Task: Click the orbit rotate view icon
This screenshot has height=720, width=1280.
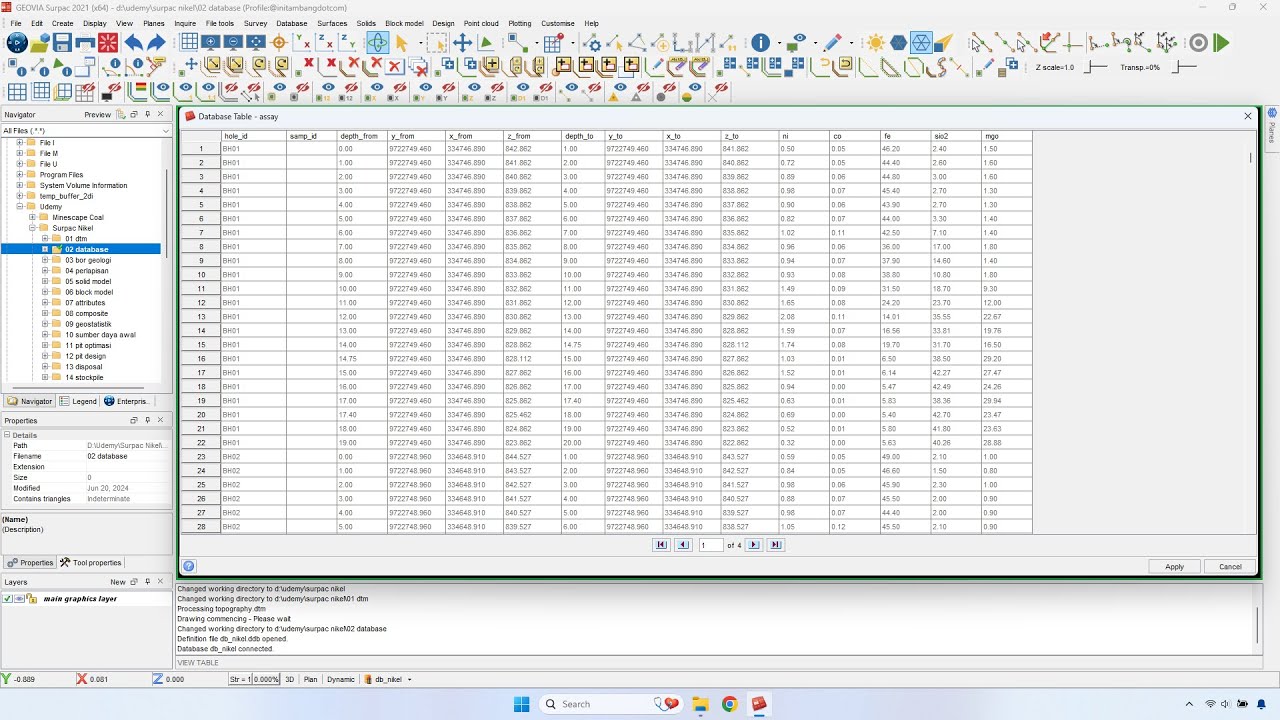Action: (x=377, y=43)
